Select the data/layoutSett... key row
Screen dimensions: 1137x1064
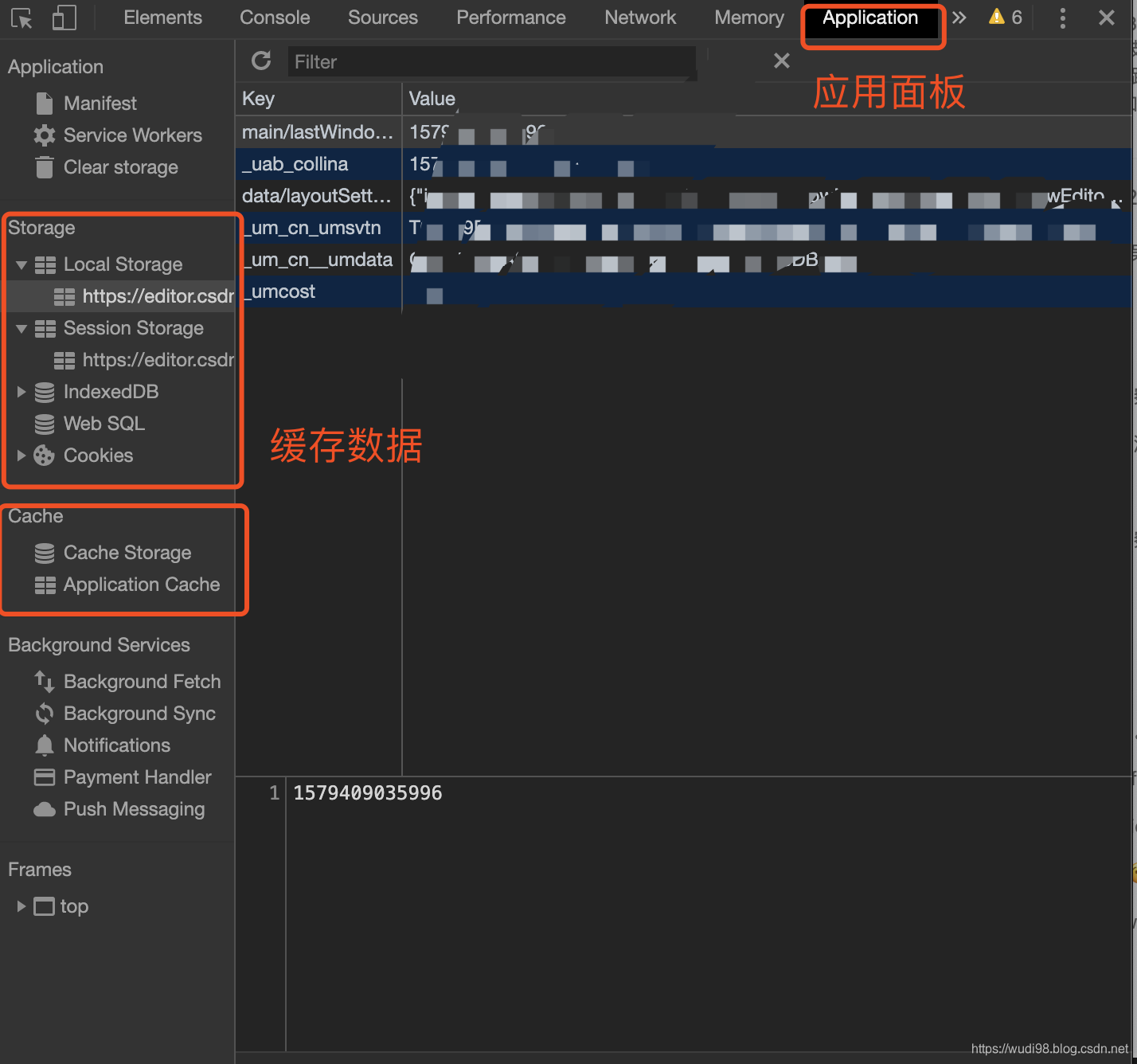[683, 196]
